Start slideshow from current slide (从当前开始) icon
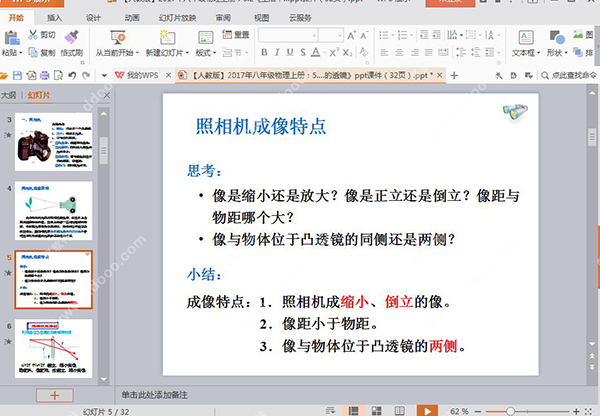 [x=118, y=38]
